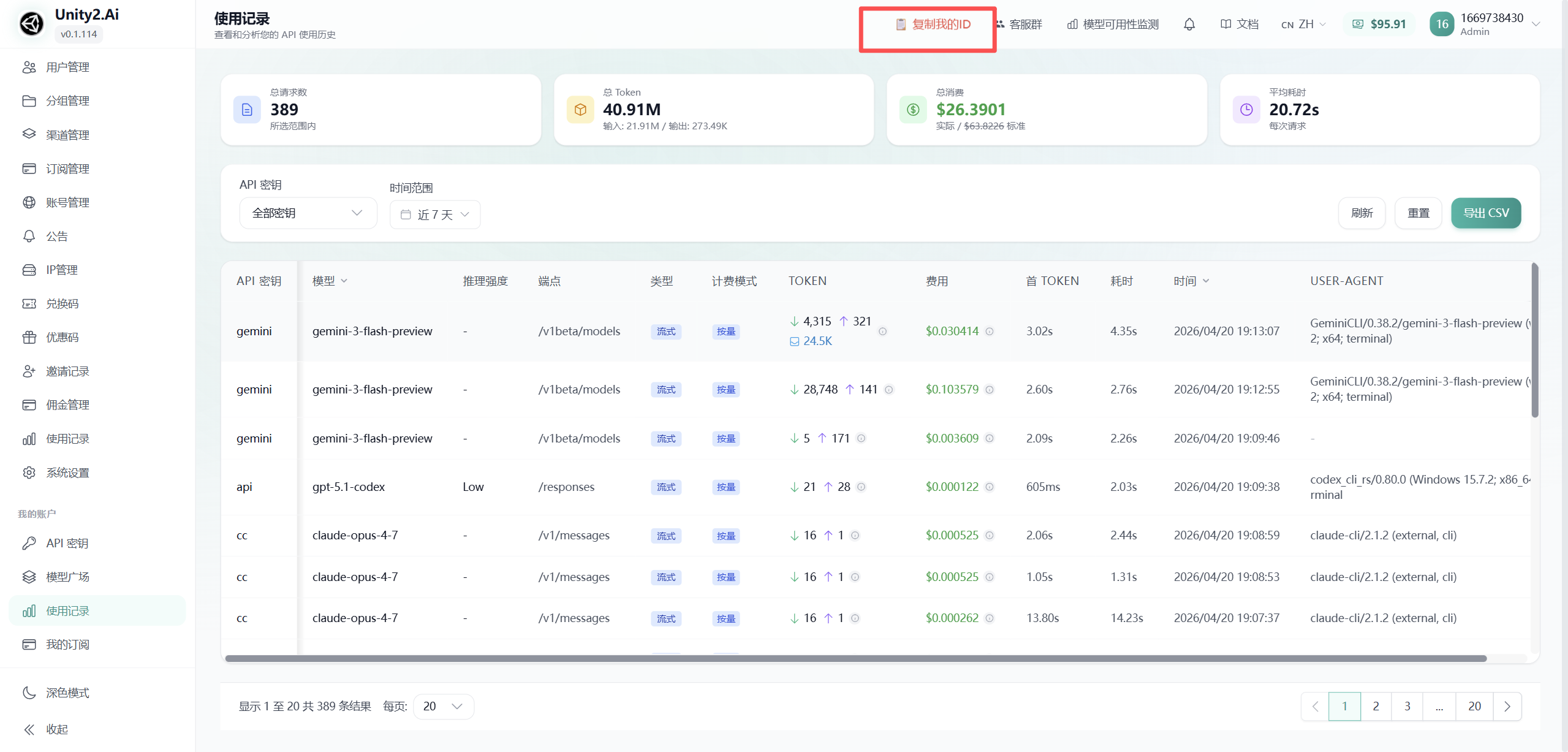Open the 全部密钥 API key dropdown
The width and height of the screenshot is (1568, 752).
pyautogui.click(x=308, y=213)
